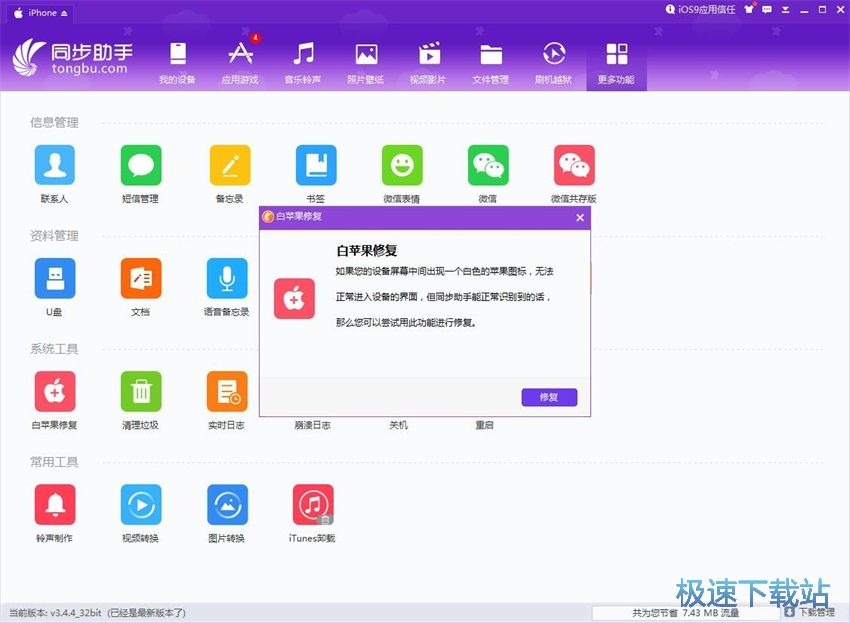The width and height of the screenshot is (850, 623).
Task: Switch to 视频影片 tab
Action: [x=428, y=63]
